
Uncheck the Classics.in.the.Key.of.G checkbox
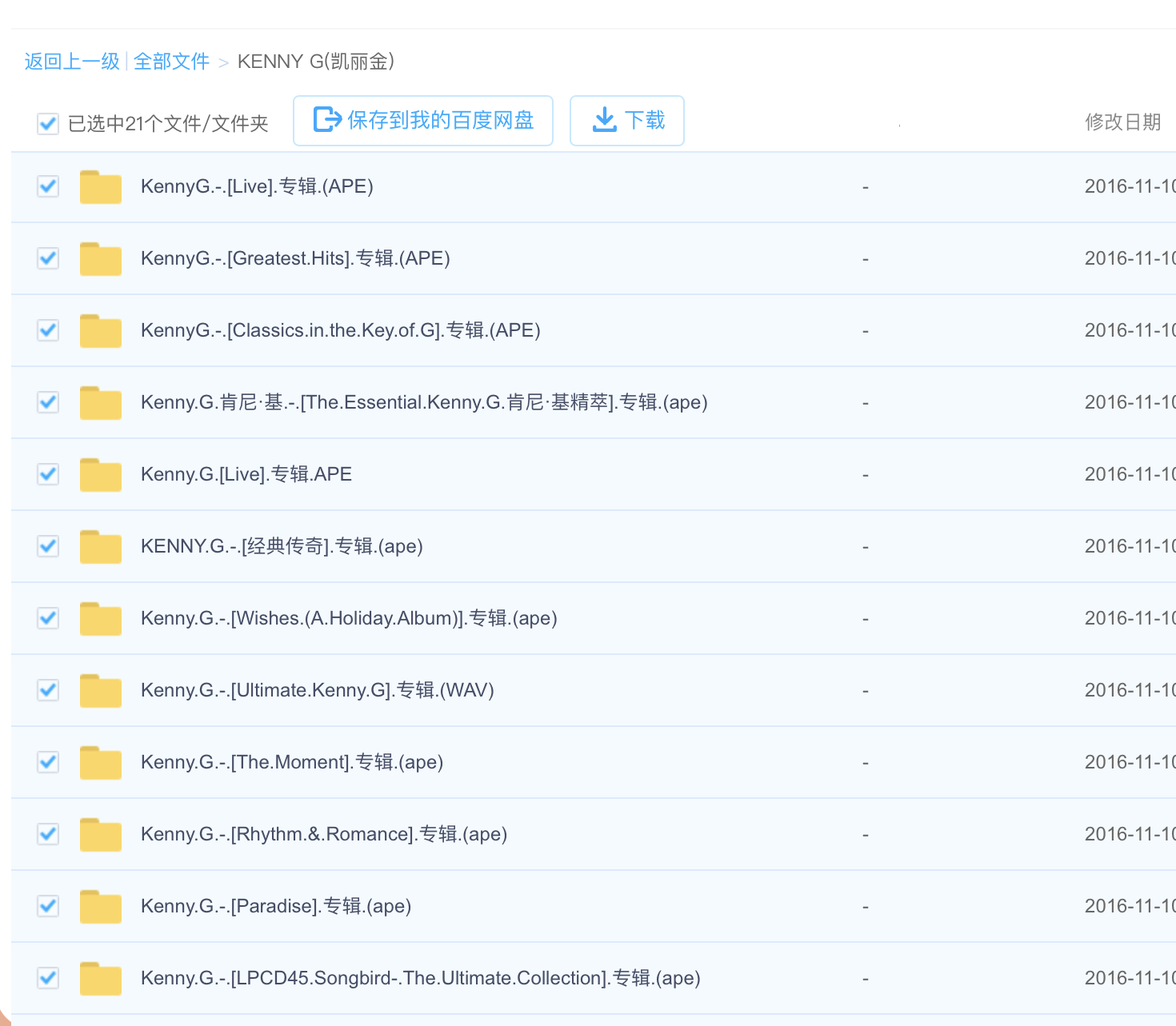pos(48,330)
